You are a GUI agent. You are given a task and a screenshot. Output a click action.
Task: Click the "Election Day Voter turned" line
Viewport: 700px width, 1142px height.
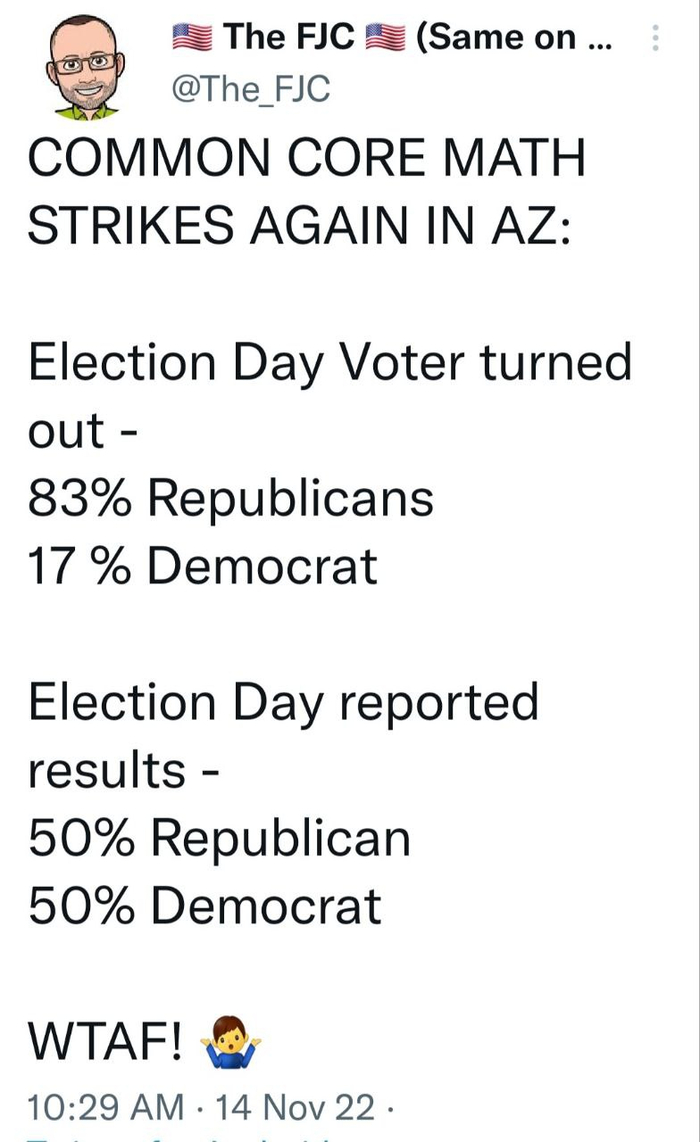pos(330,362)
